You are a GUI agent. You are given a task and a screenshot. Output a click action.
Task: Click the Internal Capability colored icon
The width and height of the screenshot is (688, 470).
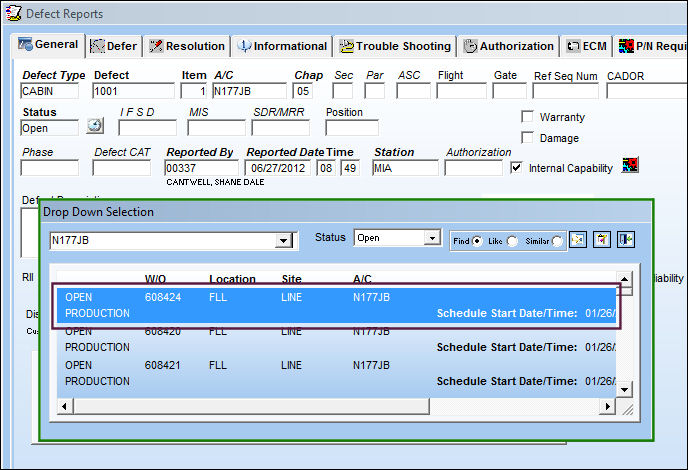tap(630, 165)
